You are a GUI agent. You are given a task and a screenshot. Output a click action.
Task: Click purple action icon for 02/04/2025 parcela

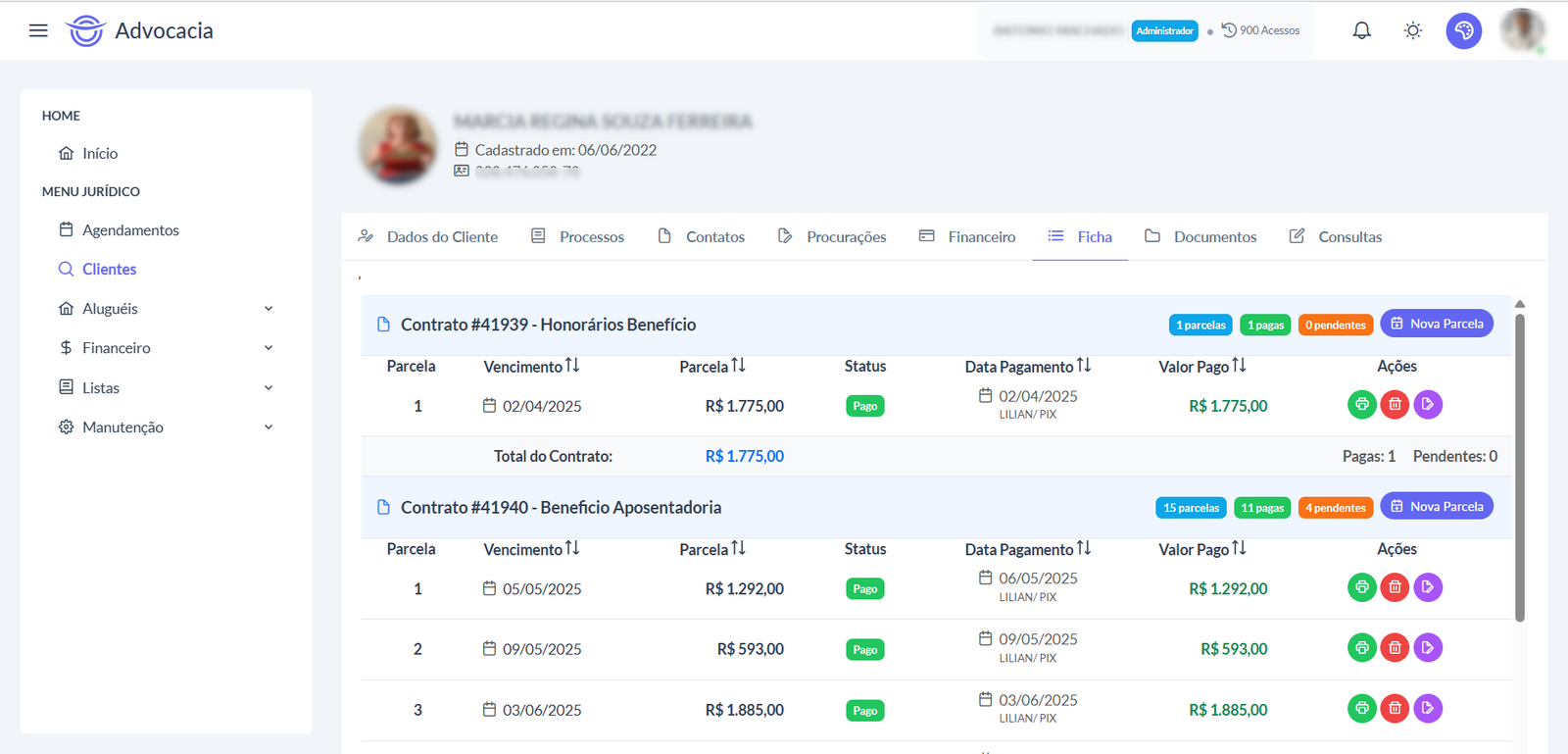(1428, 404)
